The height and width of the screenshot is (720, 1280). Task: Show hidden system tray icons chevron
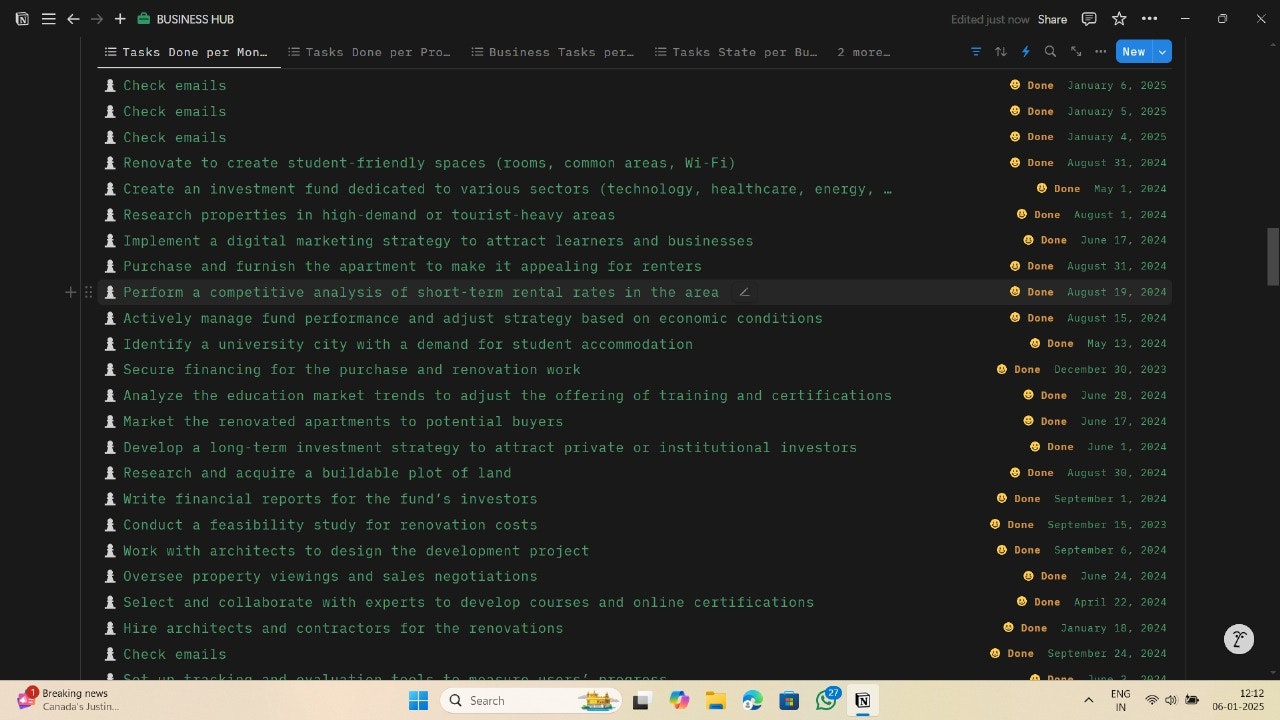pos(1088,700)
